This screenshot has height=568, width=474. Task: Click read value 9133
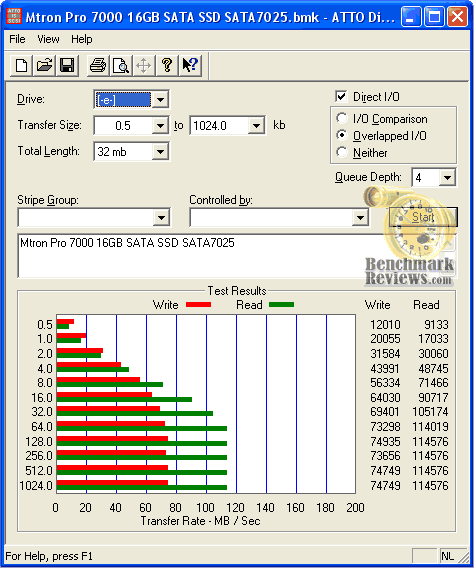coord(436,325)
